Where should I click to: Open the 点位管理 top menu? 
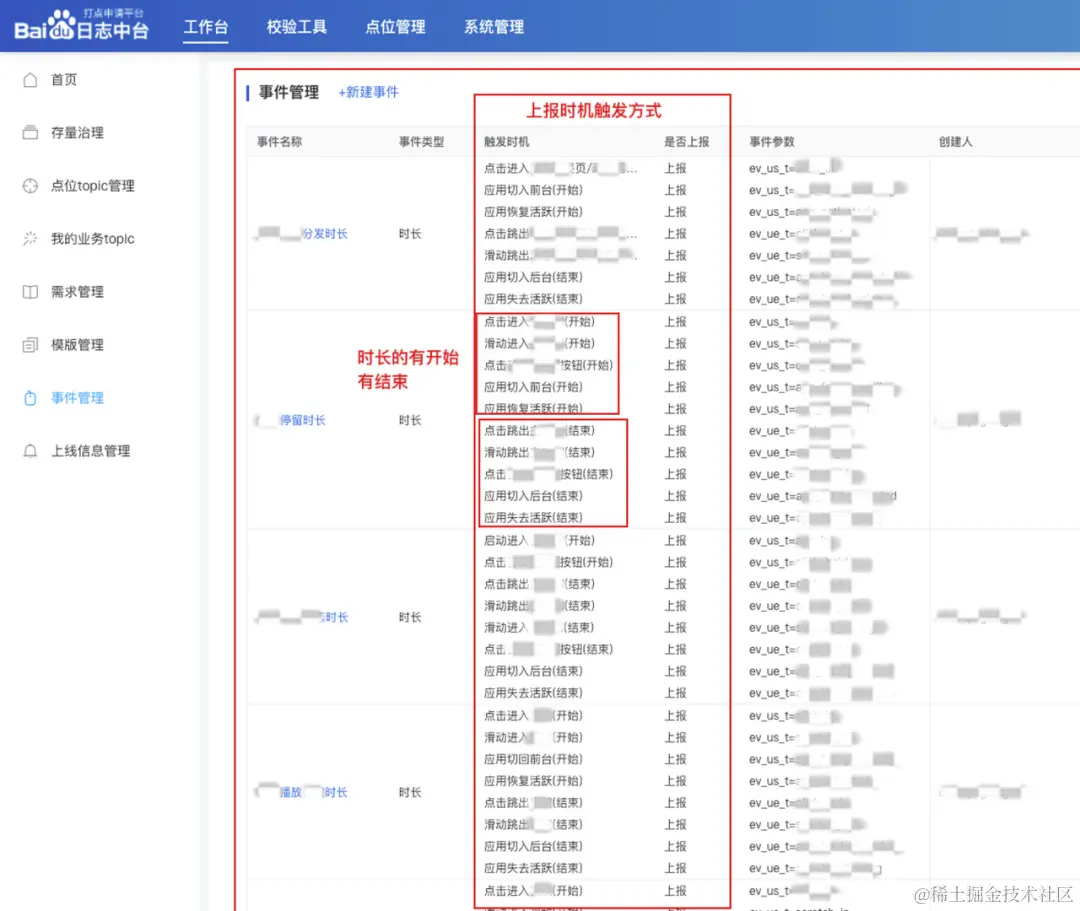coord(395,27)
